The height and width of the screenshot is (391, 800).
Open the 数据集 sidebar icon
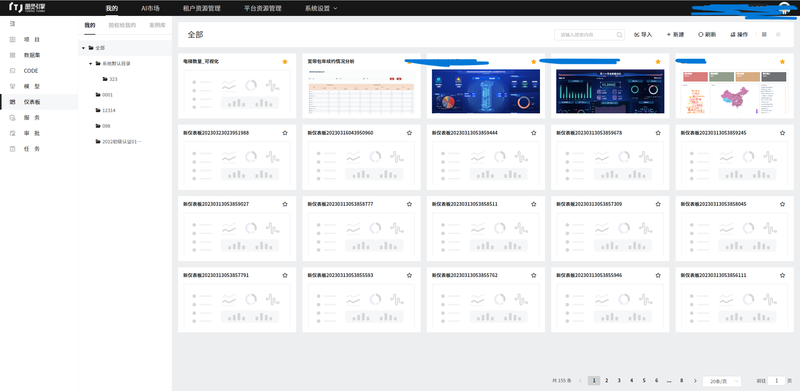pos(13,55)
